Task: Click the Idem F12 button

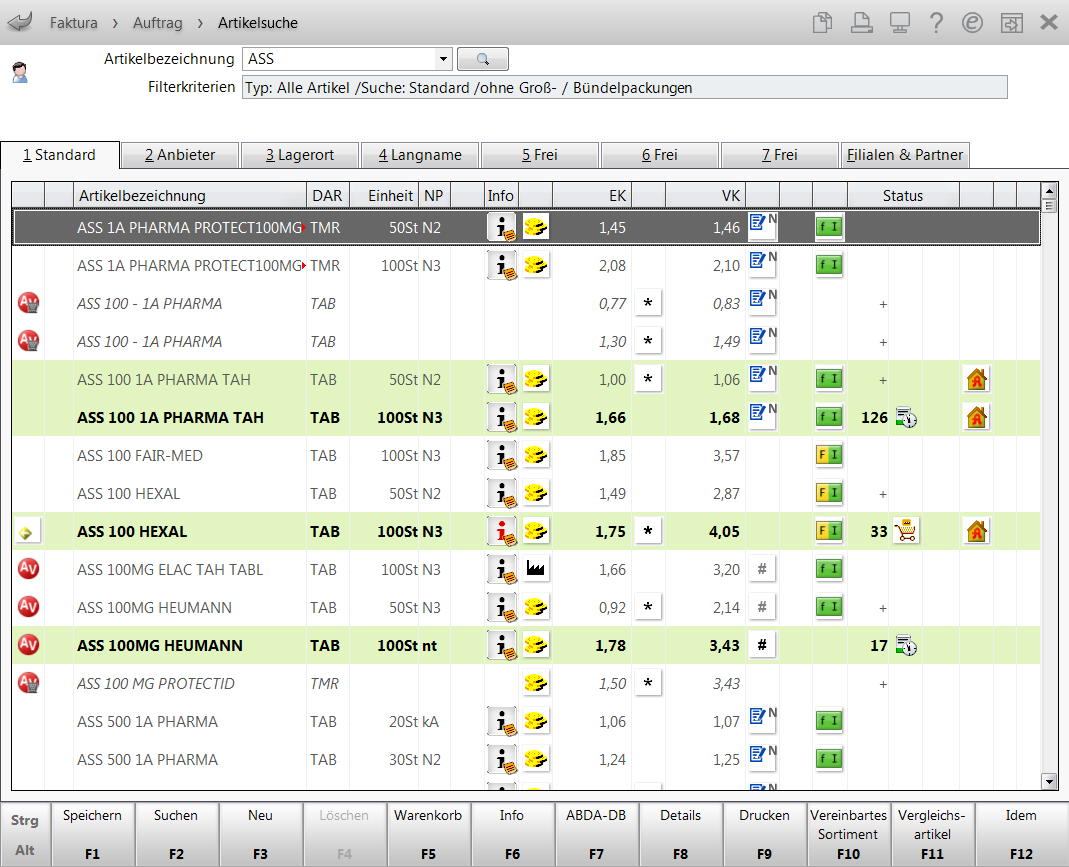Action: (x=1021, y=834)
